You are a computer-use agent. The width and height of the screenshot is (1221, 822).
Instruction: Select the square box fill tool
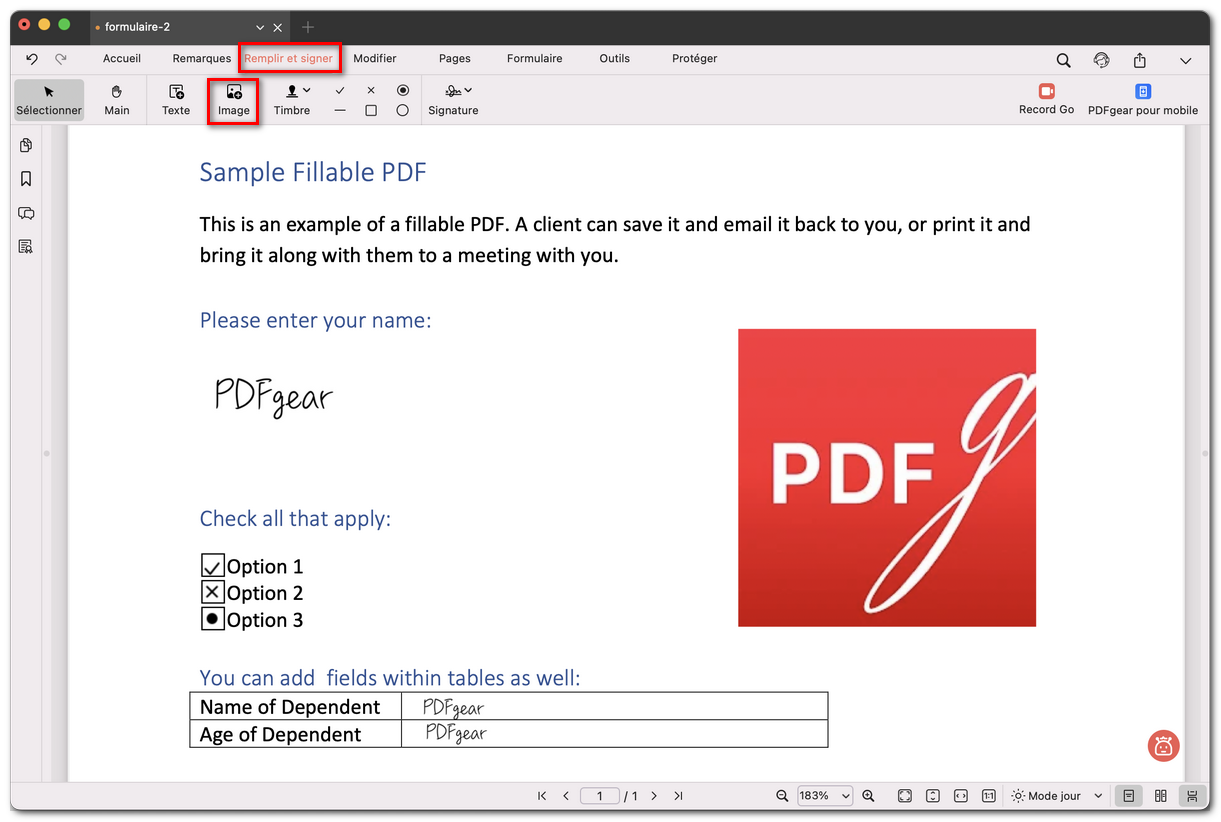371,111
